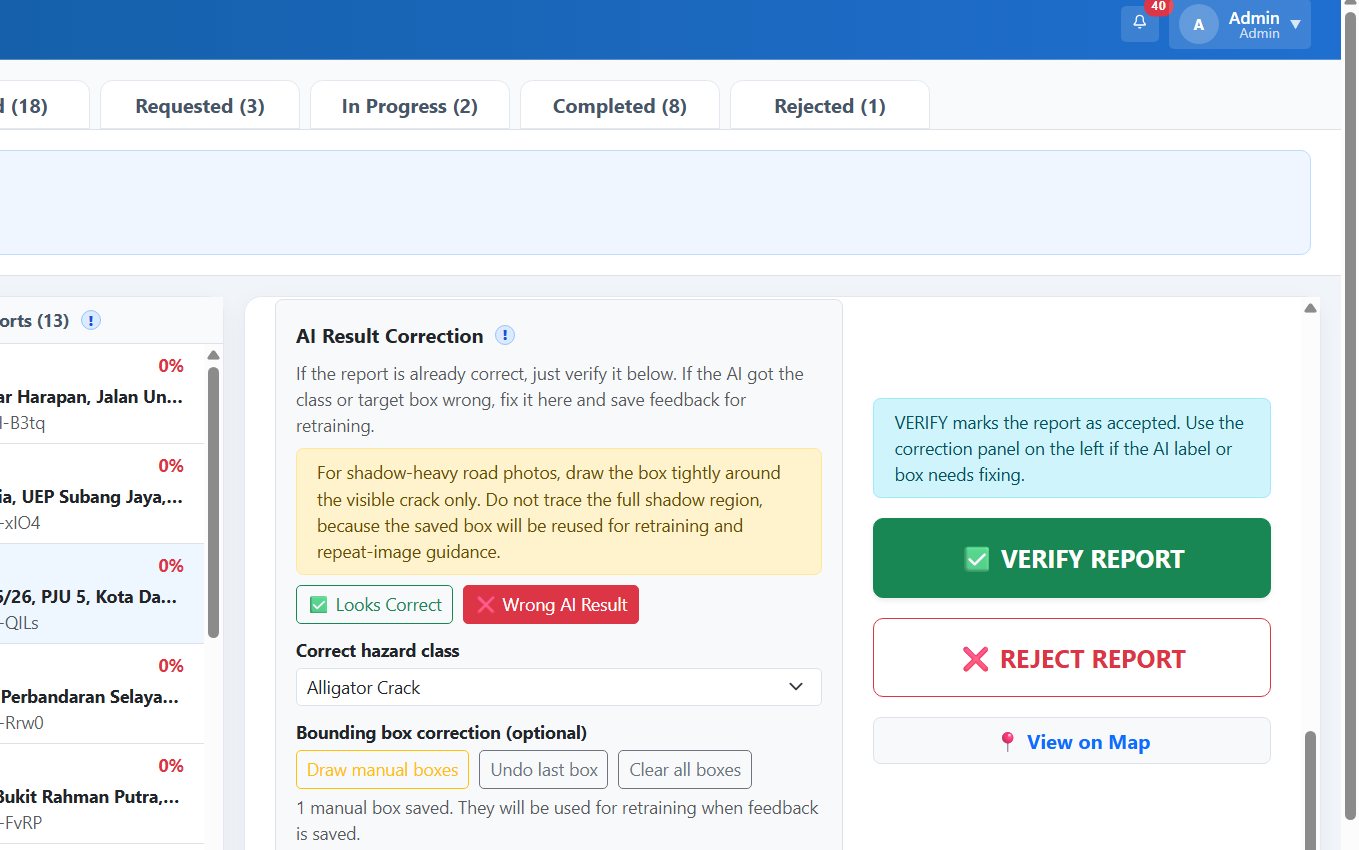Clear all boxes
1359x850 pixels.
(685, 769)
